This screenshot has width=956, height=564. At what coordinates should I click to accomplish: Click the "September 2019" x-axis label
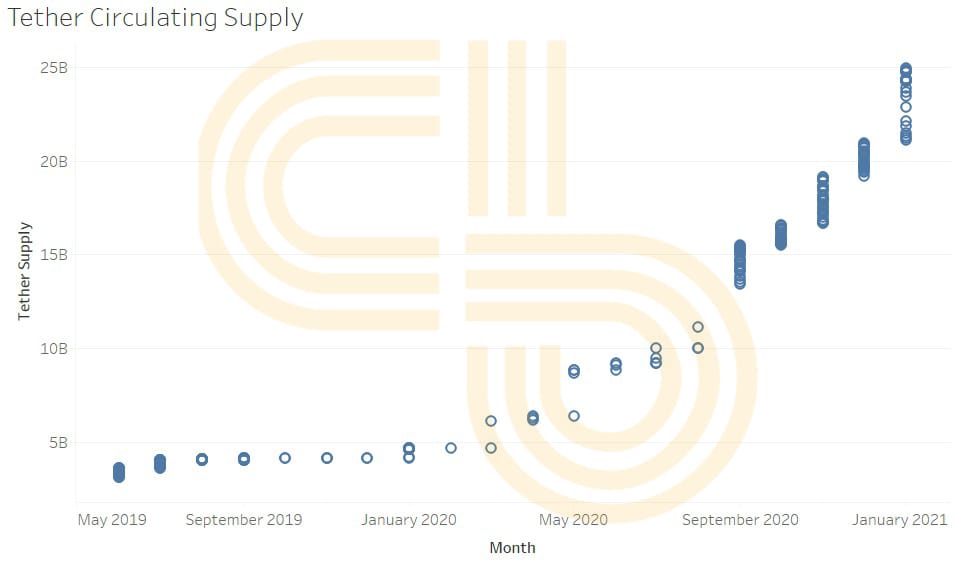(244, 520)
